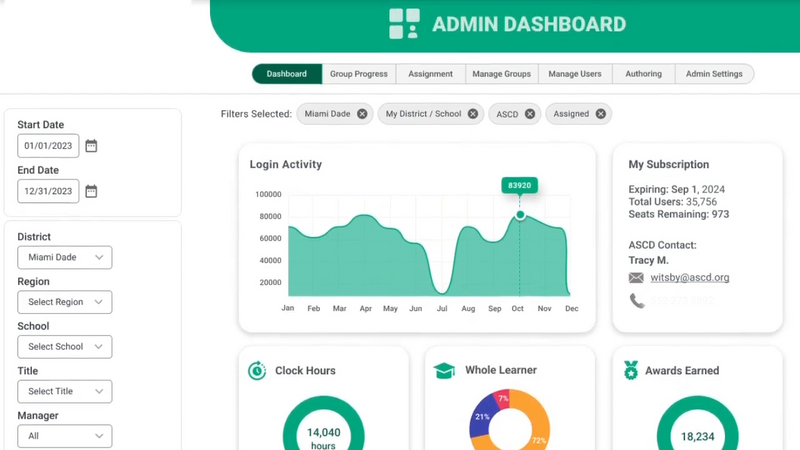Click the 83920 chart tooltip label

pos(519,185)
